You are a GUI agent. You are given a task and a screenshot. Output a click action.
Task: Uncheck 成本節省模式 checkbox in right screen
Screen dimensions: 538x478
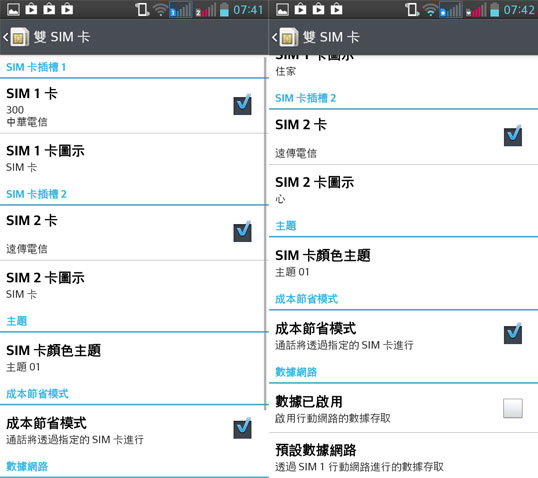tap(513, 334)
